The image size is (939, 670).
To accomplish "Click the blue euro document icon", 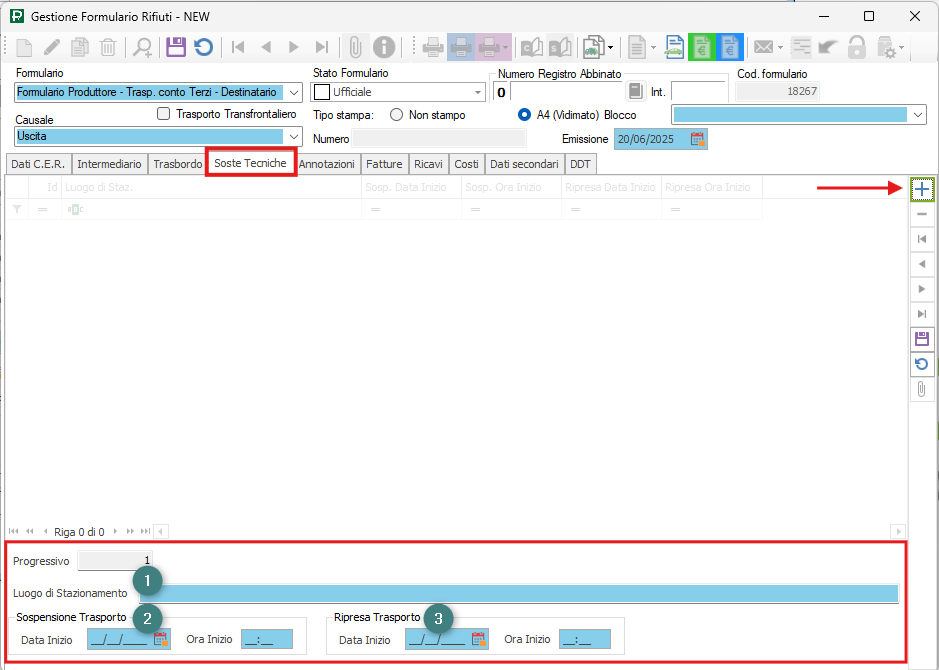I will 729,47.
